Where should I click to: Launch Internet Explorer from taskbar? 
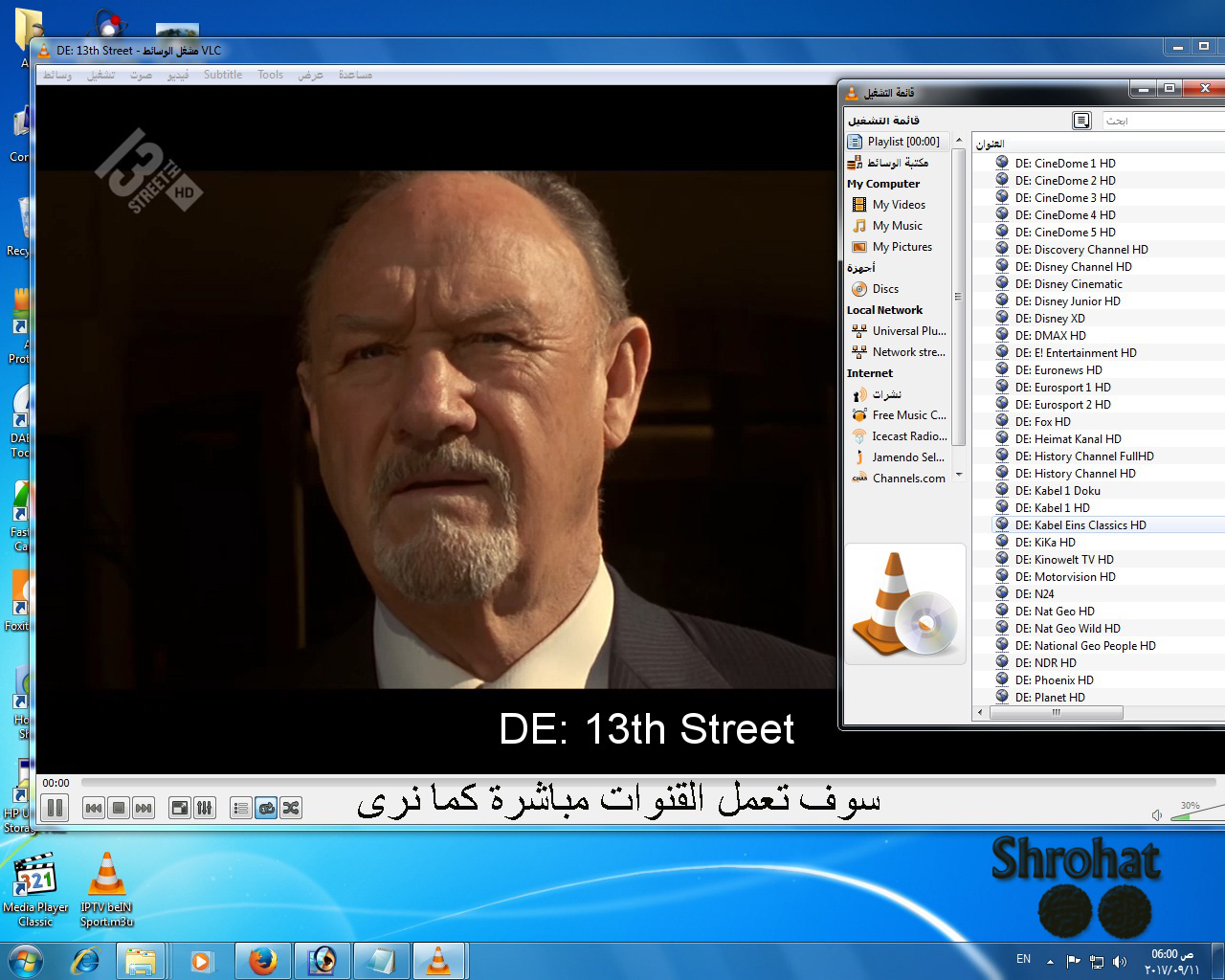pyautogui.click(x=85, y=960)
